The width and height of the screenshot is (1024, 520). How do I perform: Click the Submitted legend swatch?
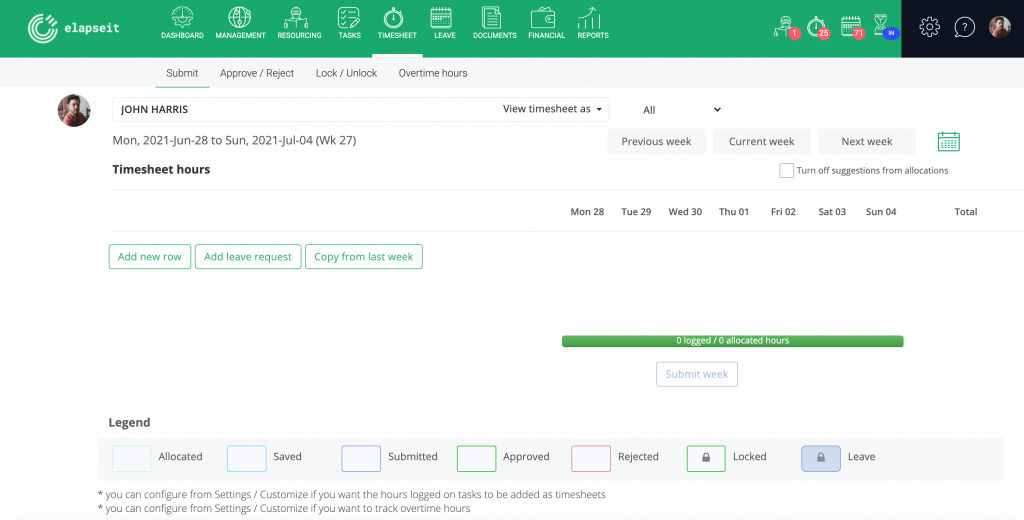[x=360, y=459]
